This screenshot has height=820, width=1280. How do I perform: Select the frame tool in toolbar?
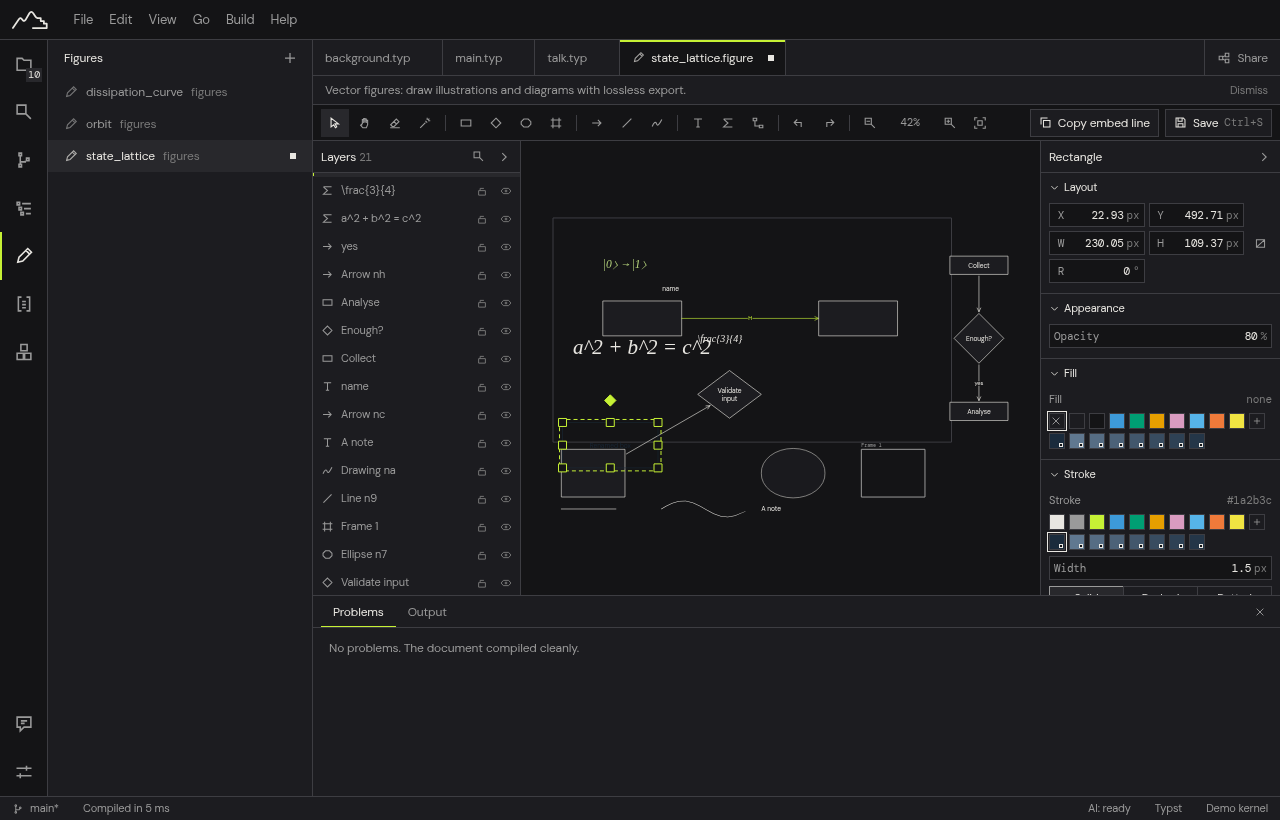tap(555, 123)
